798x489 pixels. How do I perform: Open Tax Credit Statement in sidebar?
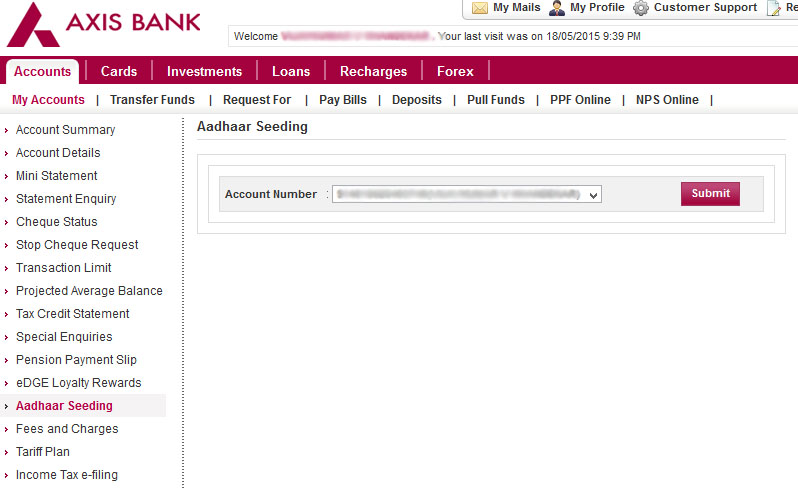[x=73, y=313]
